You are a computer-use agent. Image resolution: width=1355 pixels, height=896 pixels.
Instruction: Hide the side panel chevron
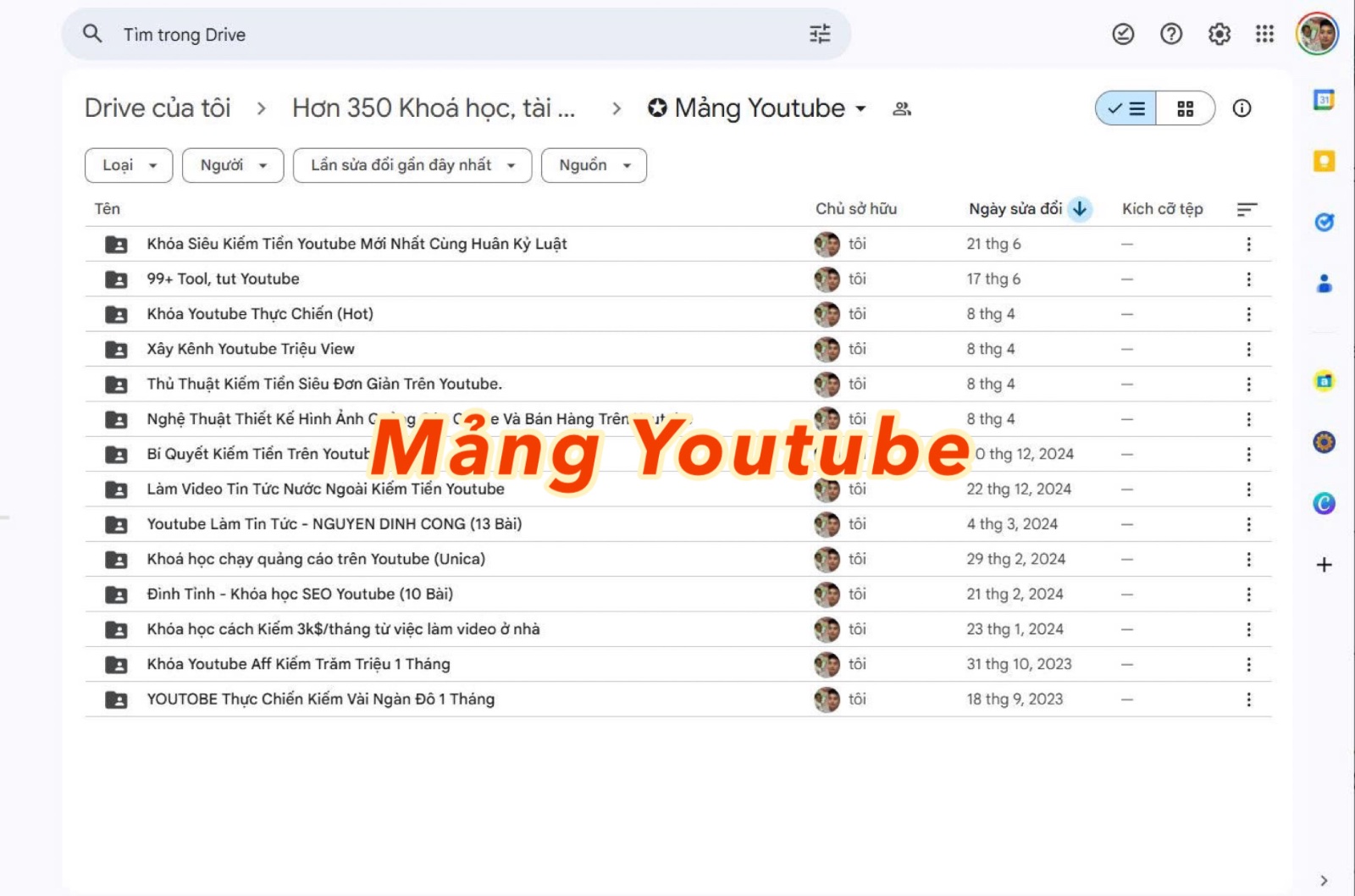pyautogui.click(x=1324, y=881)
